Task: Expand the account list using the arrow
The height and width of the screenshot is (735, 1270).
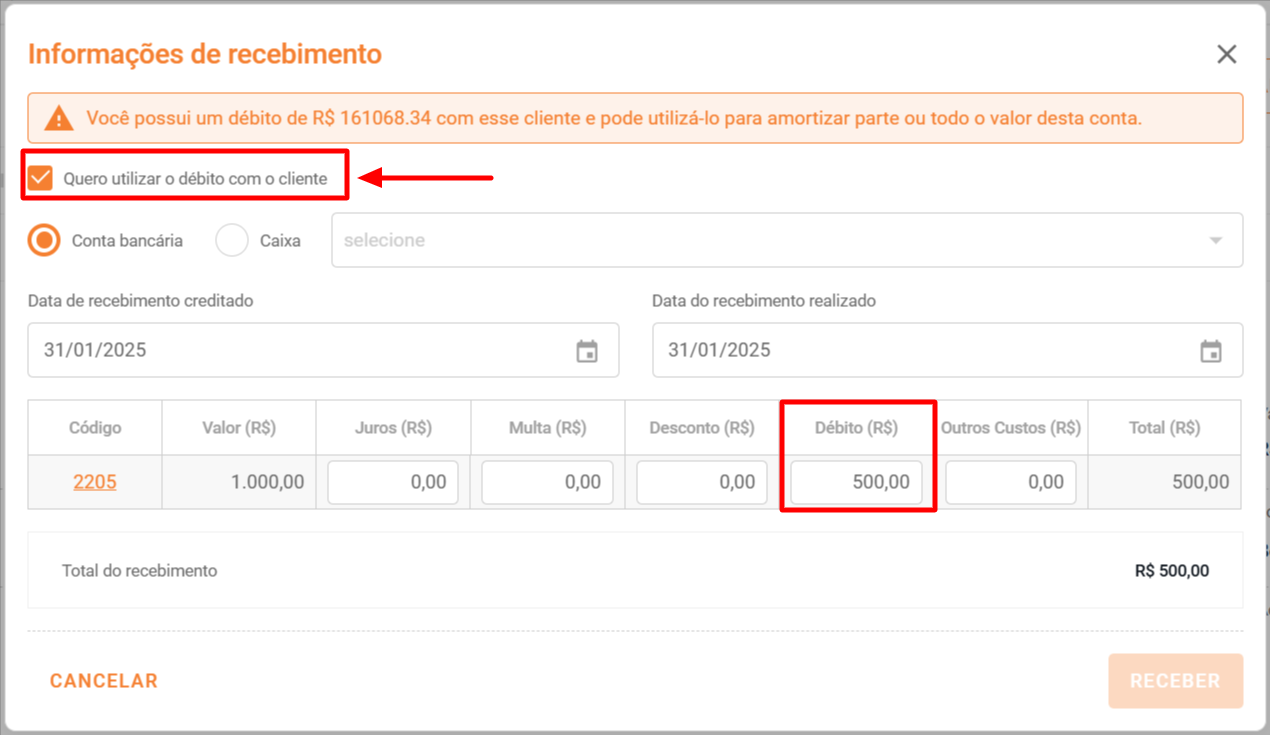Action: [x=1216, y=241]
